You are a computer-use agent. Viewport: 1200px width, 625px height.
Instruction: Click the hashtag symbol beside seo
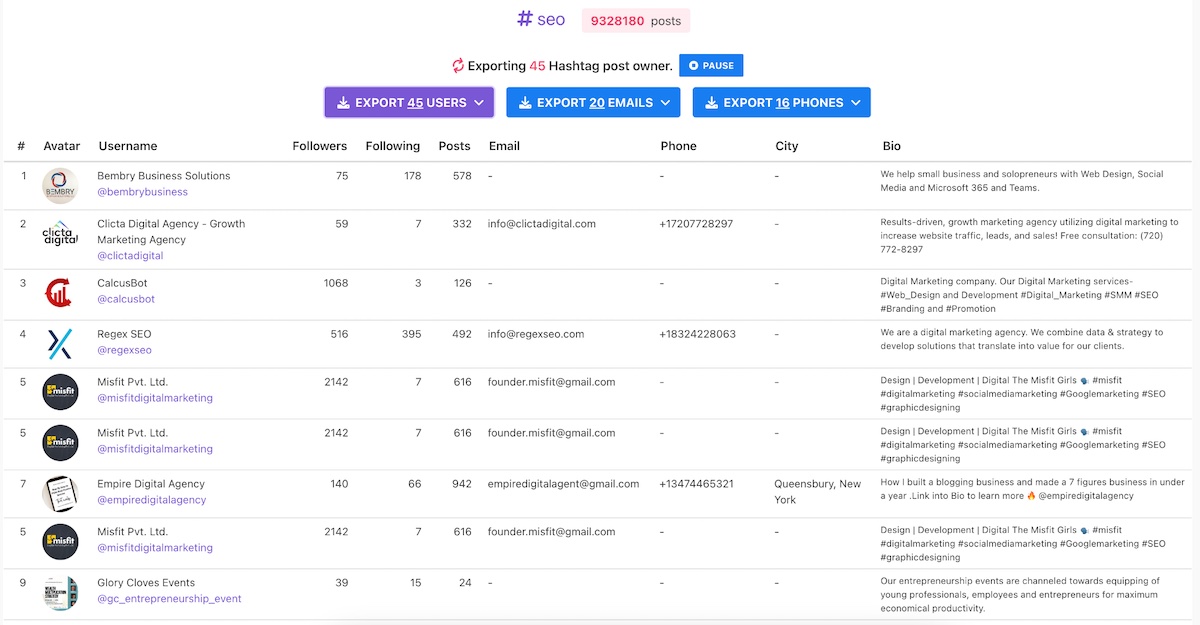[x=524, y=19]
